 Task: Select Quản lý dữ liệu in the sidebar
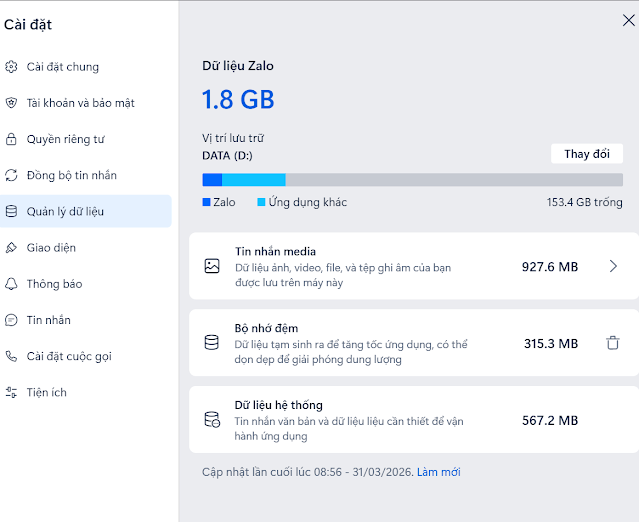[86, 211]
